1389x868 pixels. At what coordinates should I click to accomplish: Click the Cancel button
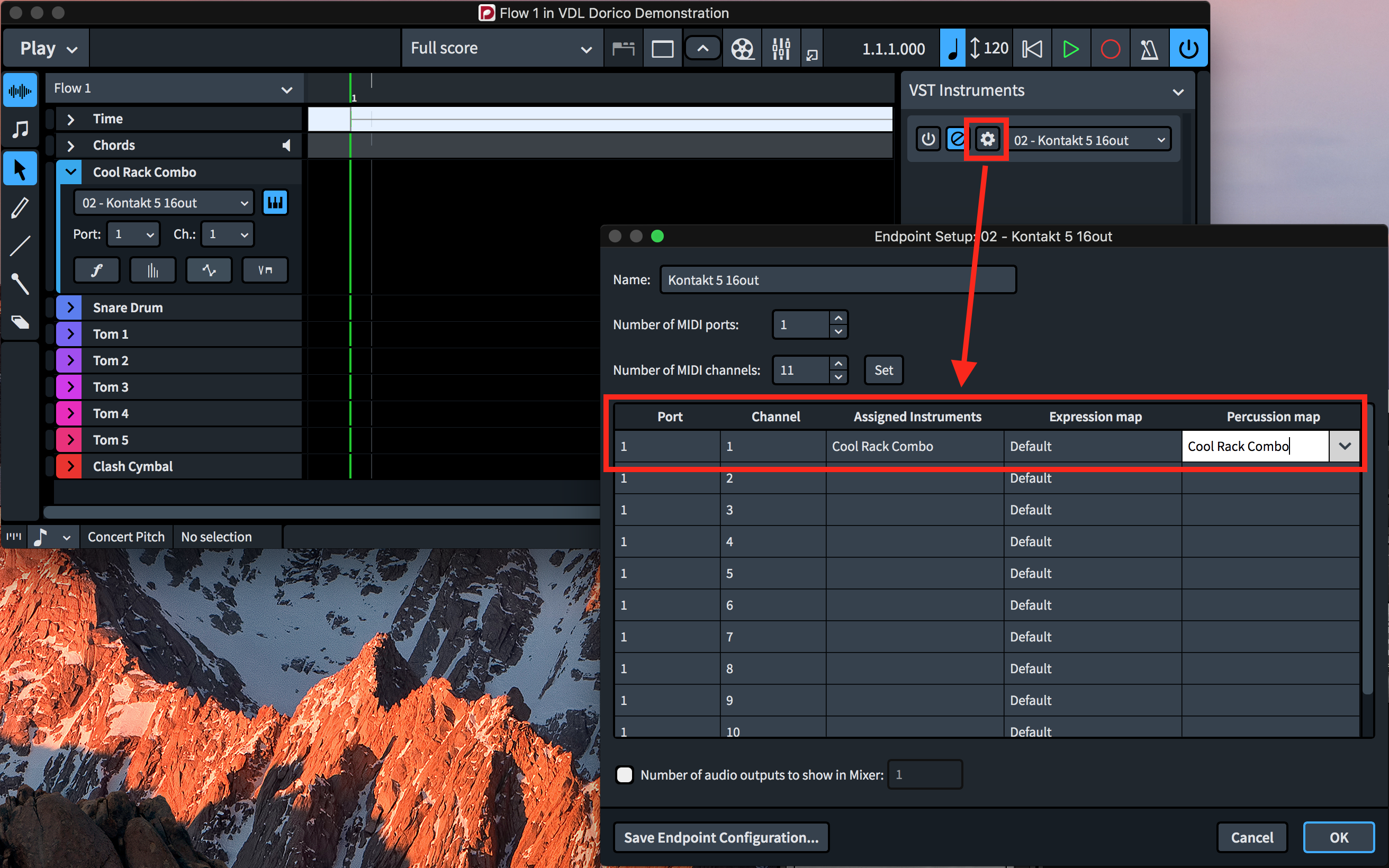[x=1252, y=838]
